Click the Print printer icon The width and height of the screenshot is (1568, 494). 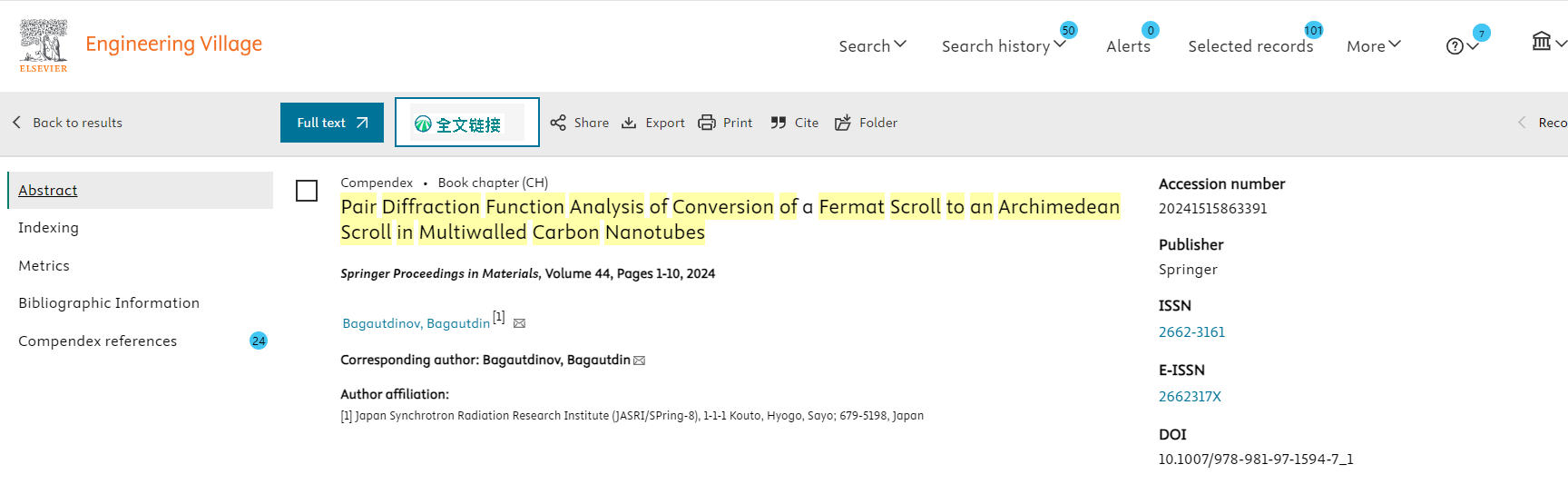(x=707, y=123)
